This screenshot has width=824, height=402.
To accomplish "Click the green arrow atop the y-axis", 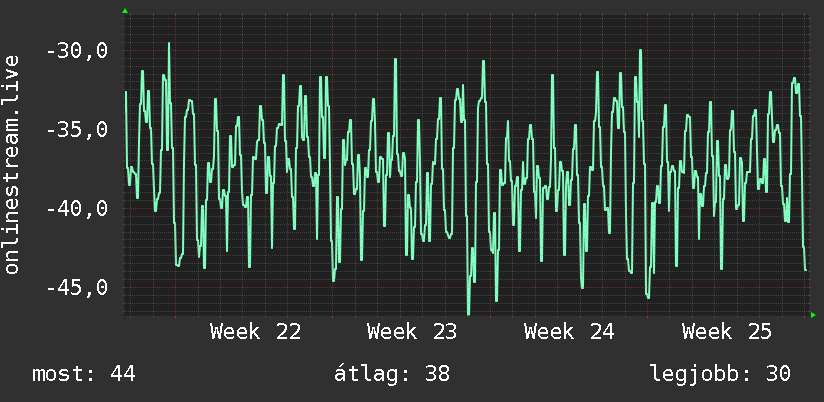I will point(125,11).
